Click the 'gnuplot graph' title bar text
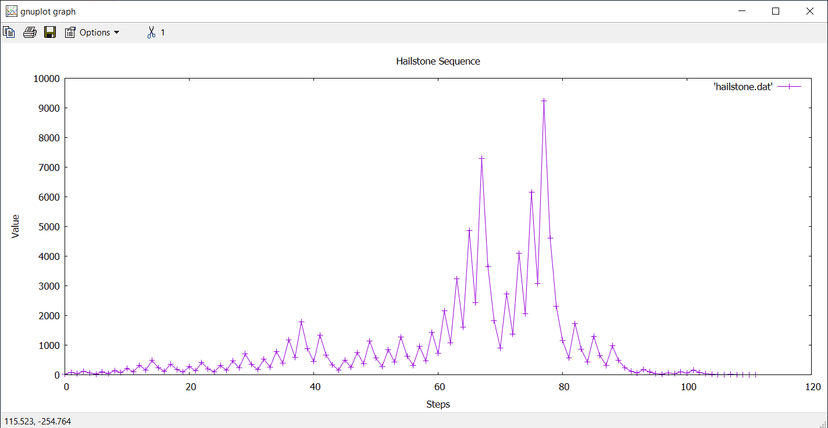The image size is (828, 428). click(50, 10)
